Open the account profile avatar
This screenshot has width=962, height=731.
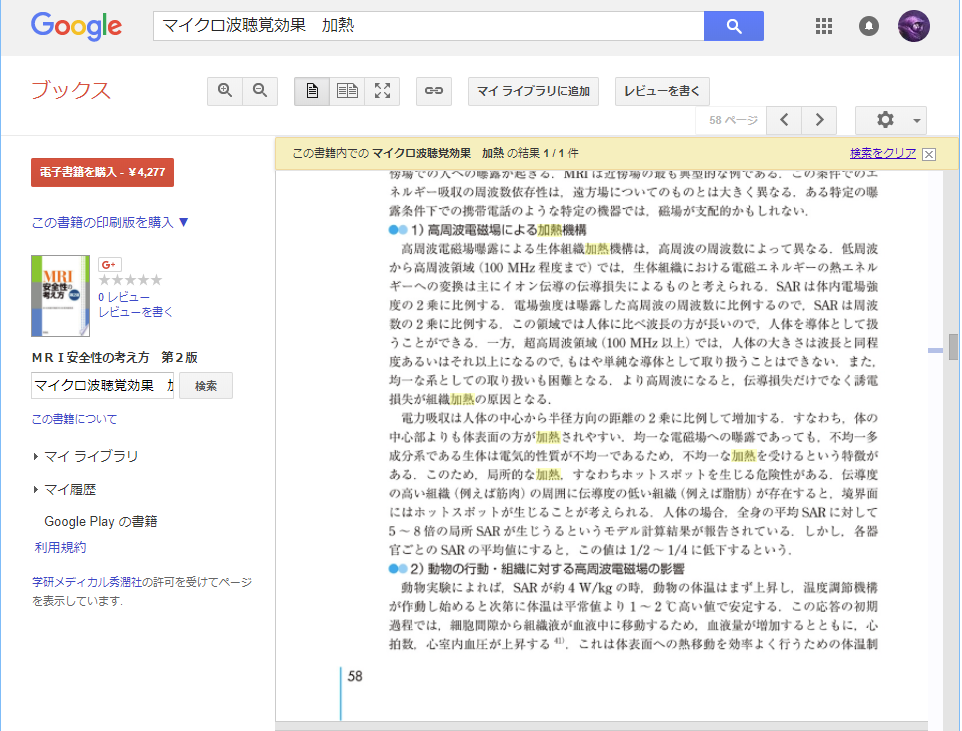pos(914,26)
